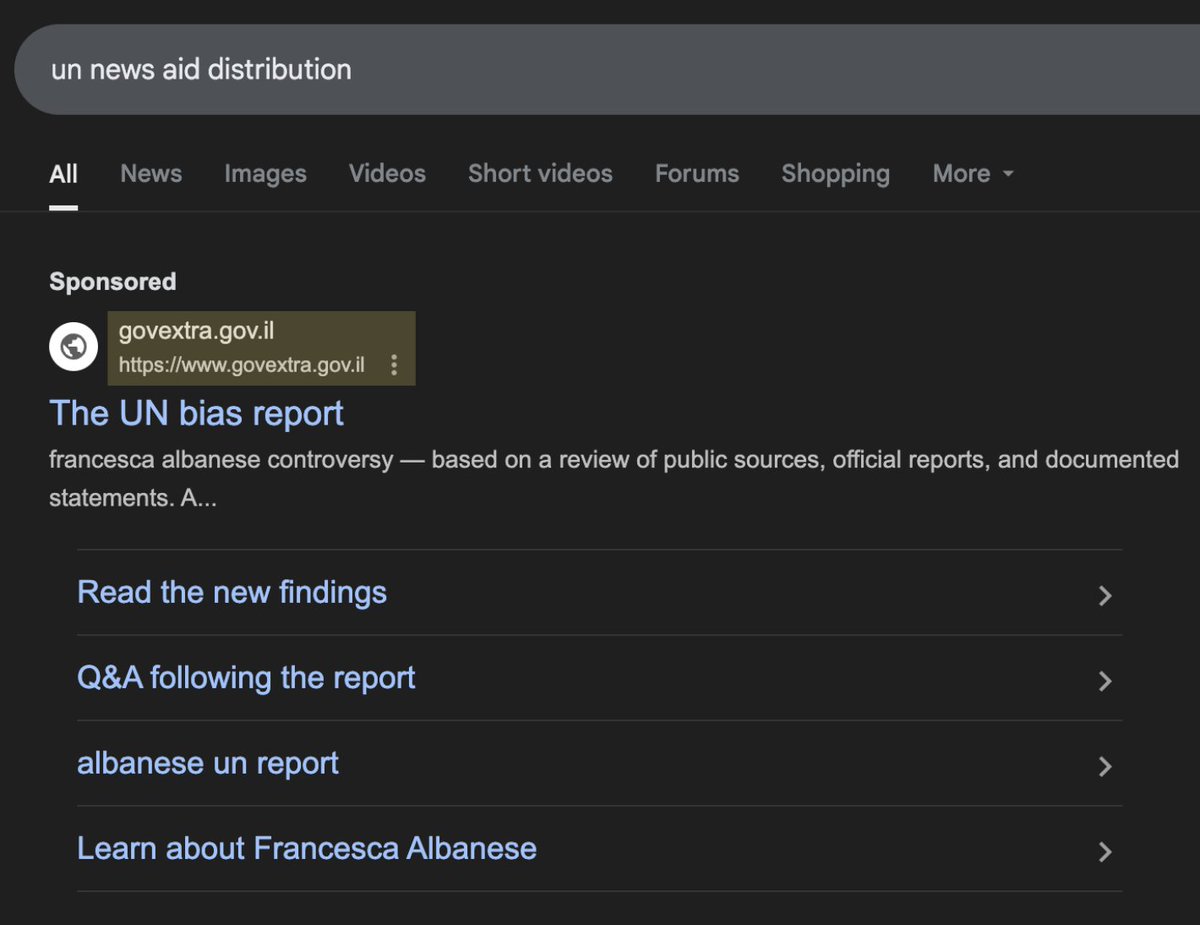Open 'The UN bias report' headline link

[196, 413]
